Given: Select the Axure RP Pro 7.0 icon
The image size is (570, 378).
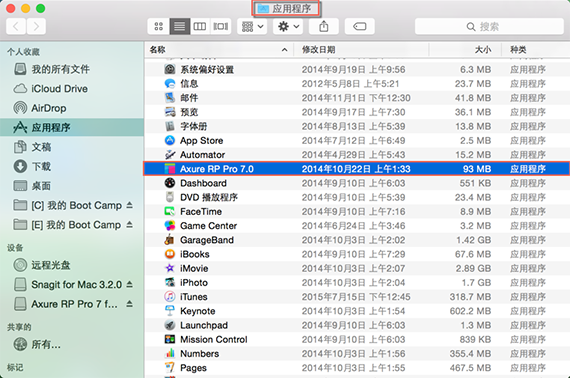Looking at the screenshot, I should pyautogui.click(x=170, y=169).
